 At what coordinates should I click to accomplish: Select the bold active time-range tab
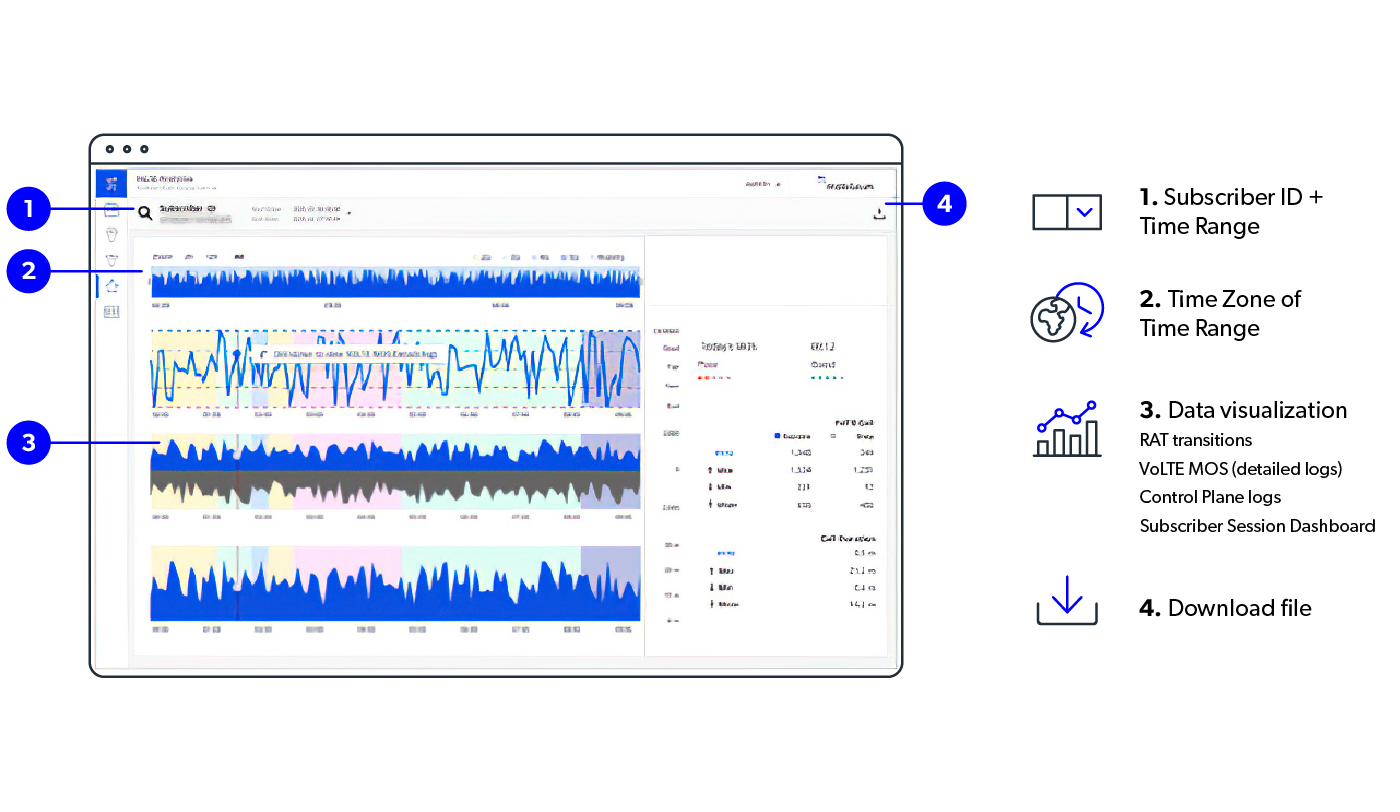click(x=239, y=257)
